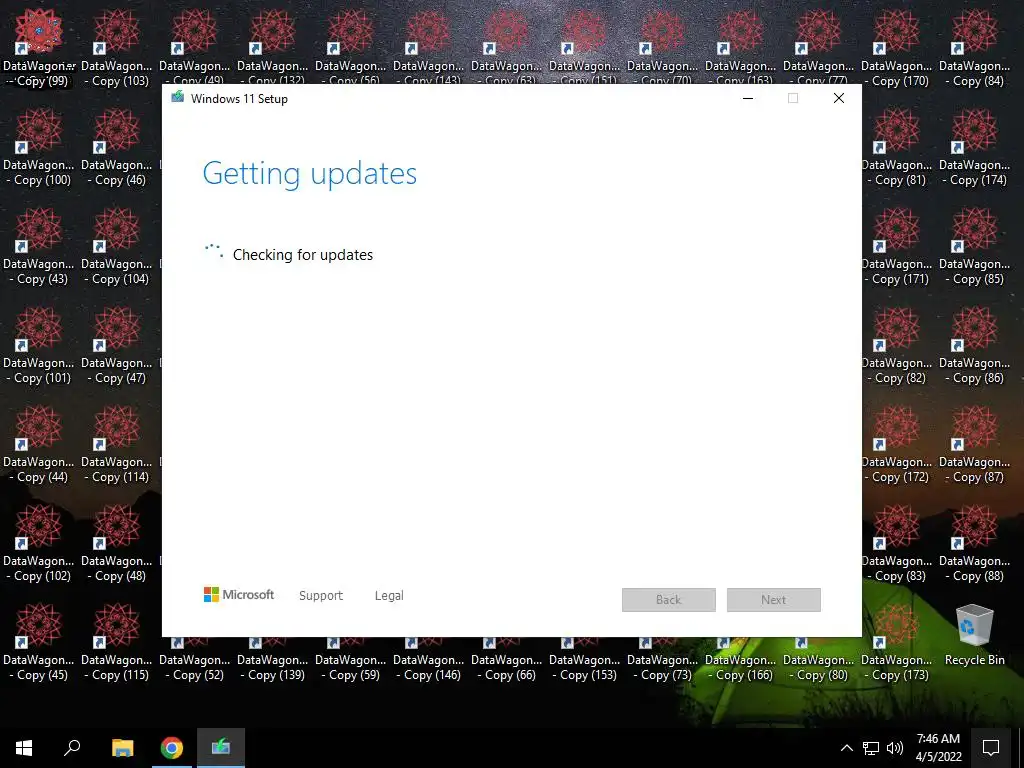Open File Explorer from taskbar
The width and height of the screenshot is (1024, 768).
click(x=122, y=748)
